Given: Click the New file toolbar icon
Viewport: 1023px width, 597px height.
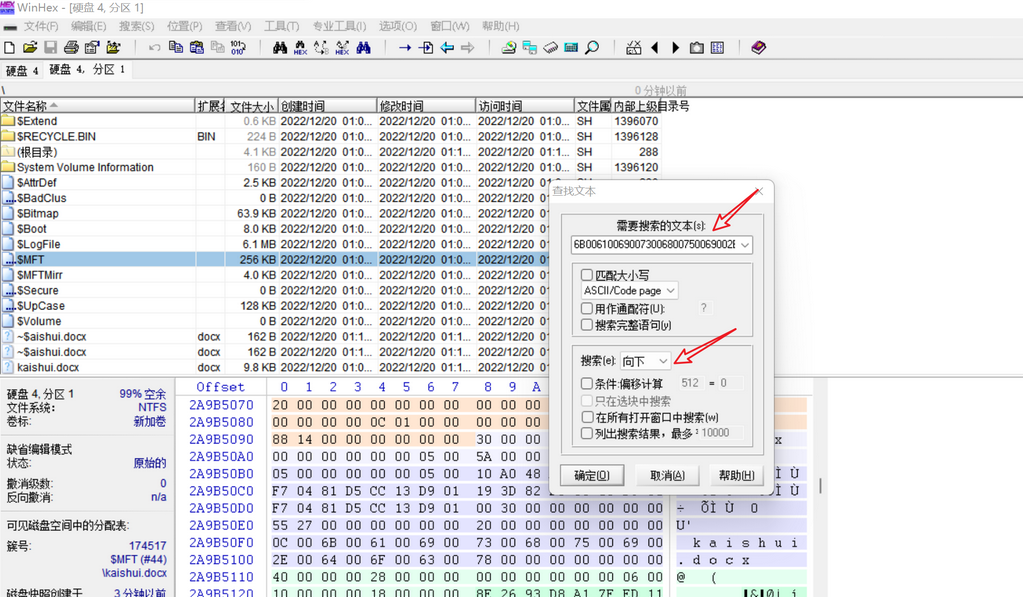Looking at the screenshot, I should (x=10, y=48).
